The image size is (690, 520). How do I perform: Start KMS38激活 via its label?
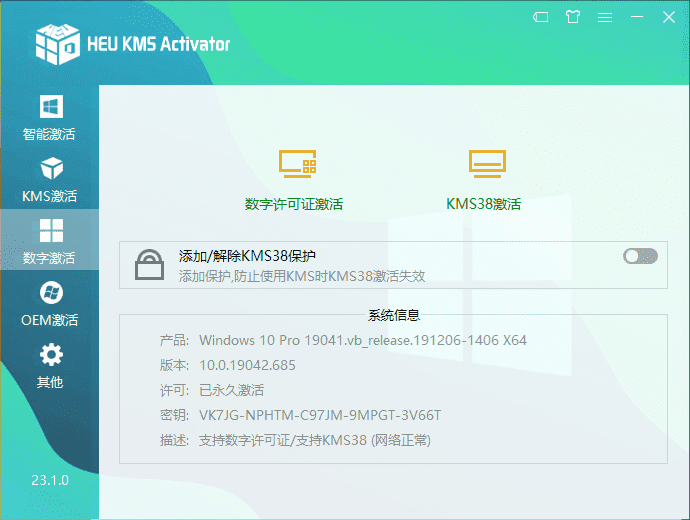pyautogui.click(x=483, y=204)
